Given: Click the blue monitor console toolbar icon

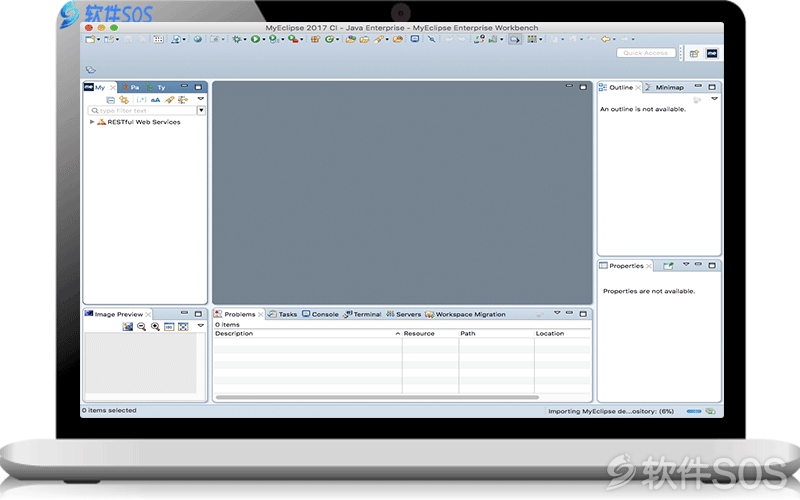Looking at the screenshot, I should [415, 39].
